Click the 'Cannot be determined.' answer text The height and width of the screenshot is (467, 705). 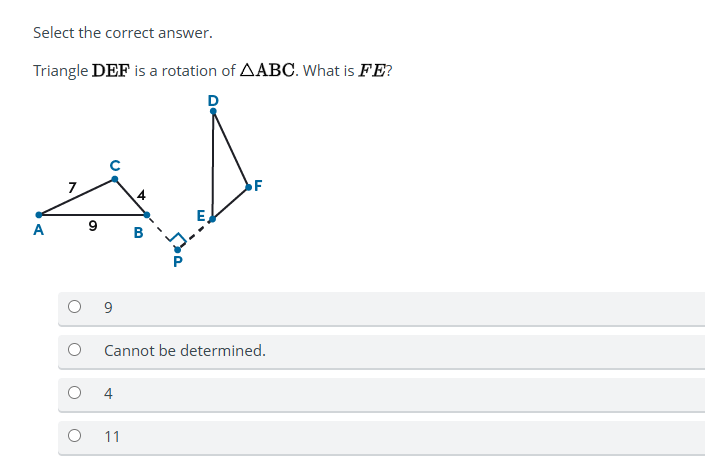pos(185,351)
